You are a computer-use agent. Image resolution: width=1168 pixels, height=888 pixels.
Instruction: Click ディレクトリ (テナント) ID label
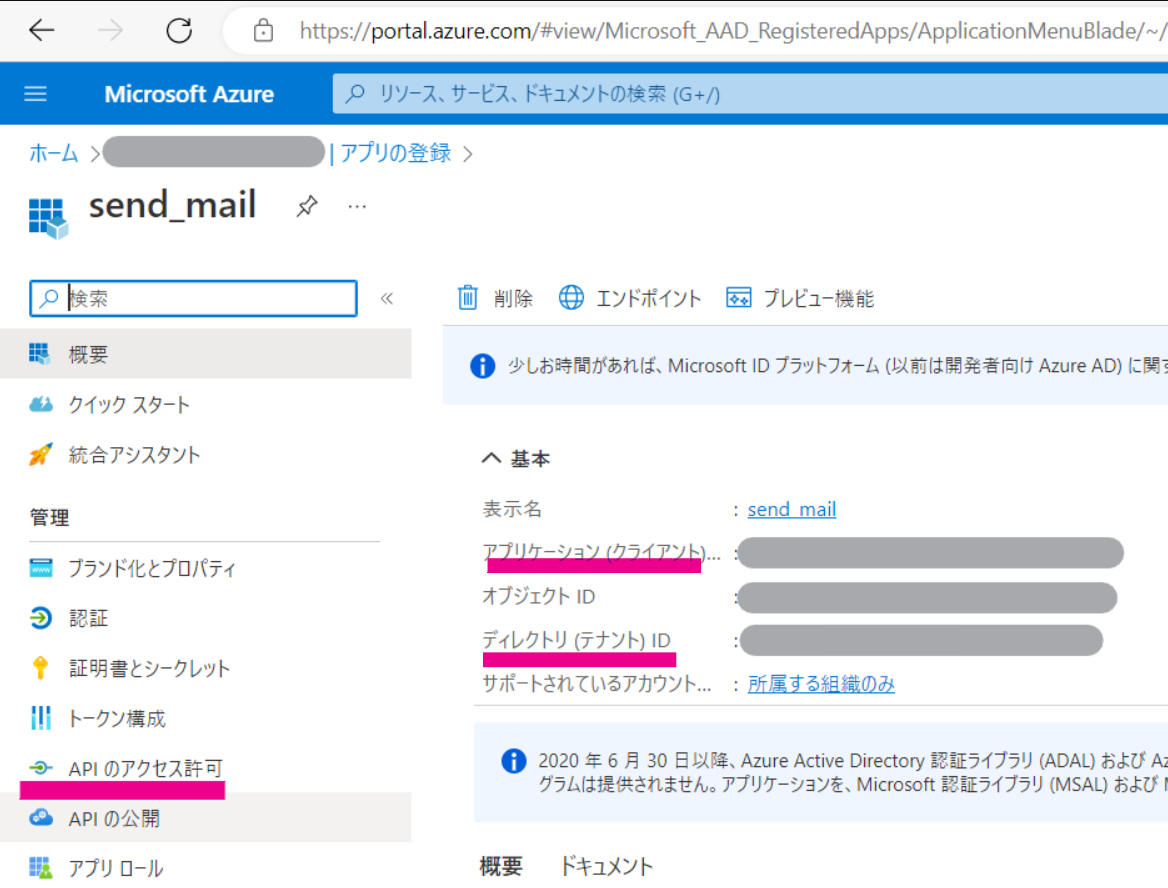(577, 640)
